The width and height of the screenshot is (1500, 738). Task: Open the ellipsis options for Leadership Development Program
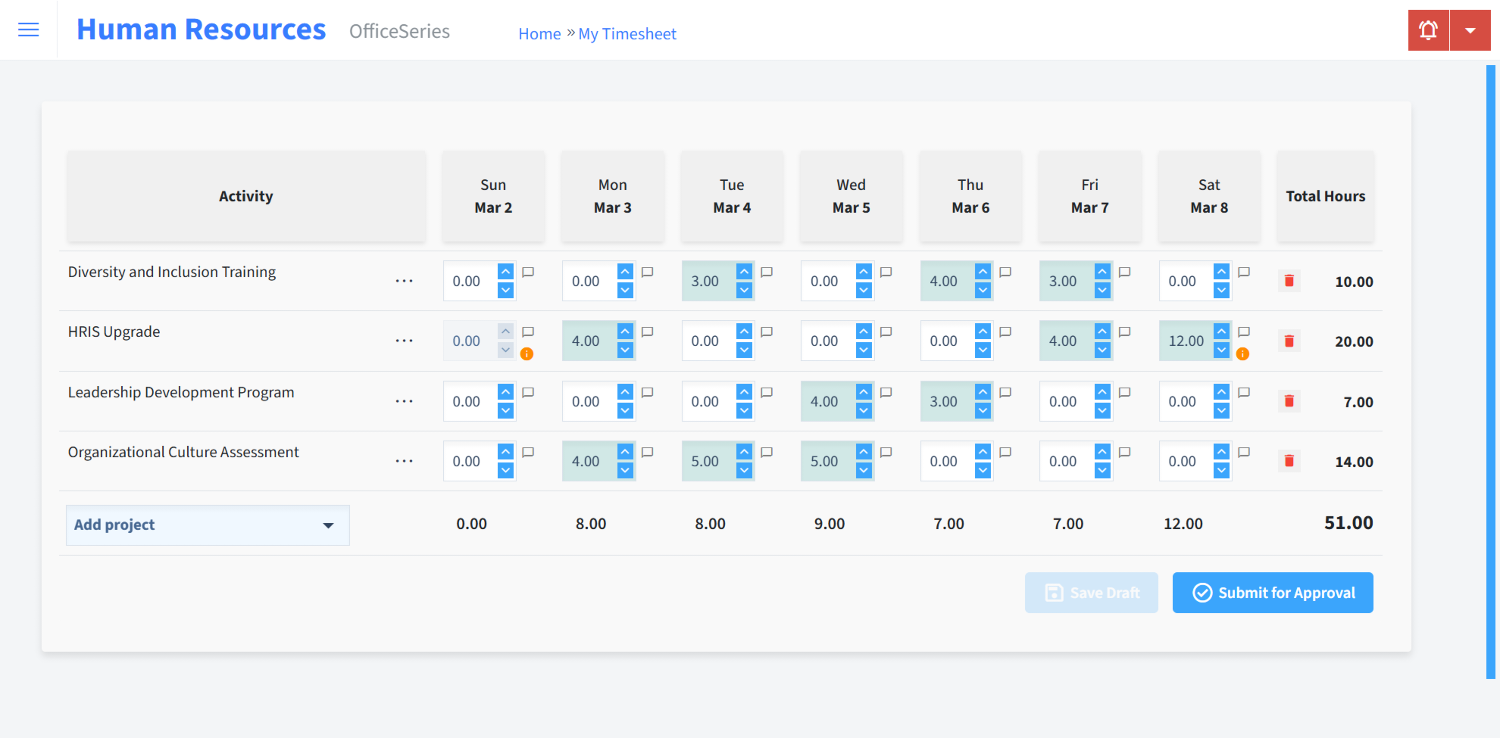[x=404, y=401]
